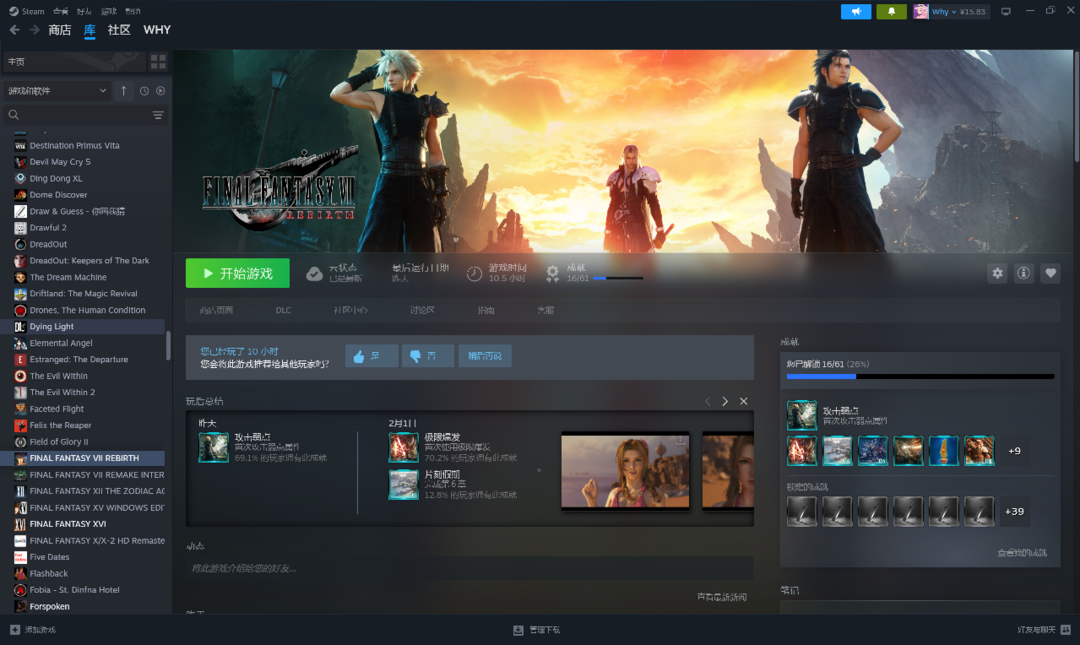The image size is (1080, 645).
Task: Click the cloud status icon
Action: (314, 274)
